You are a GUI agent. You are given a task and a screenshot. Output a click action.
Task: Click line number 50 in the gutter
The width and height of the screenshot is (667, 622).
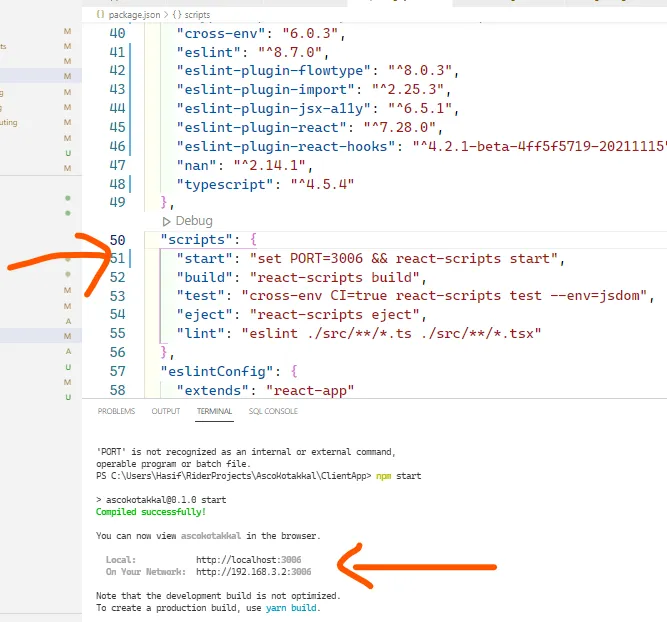tap(117, 240)
